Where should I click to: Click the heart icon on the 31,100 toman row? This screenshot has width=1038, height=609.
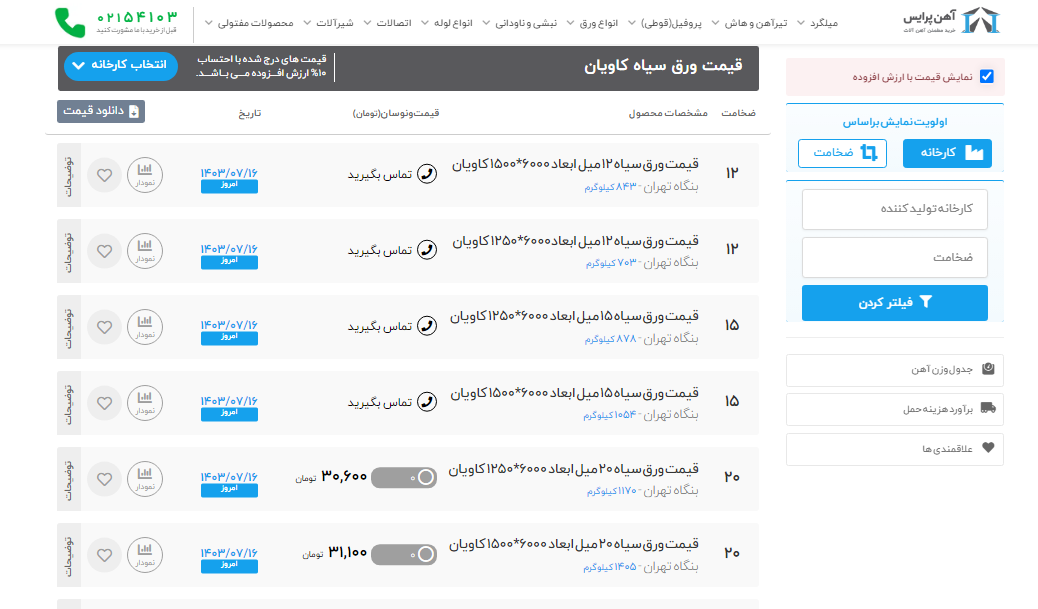coord(104,555)
